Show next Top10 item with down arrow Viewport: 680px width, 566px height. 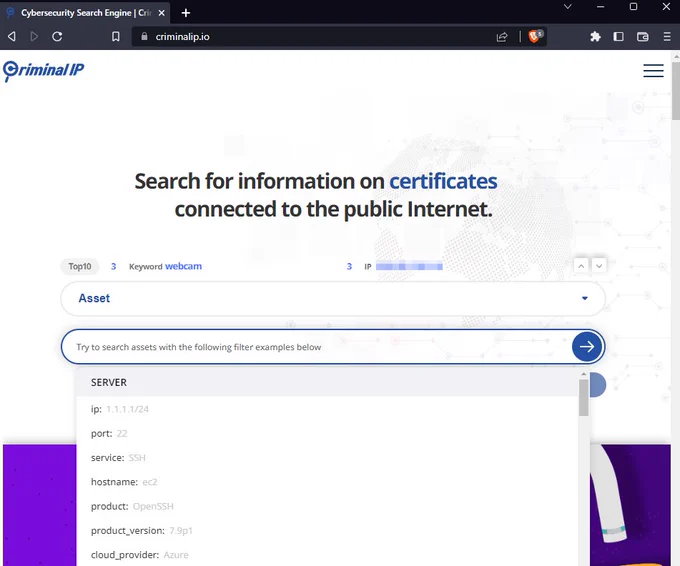(x=599, y=266)
